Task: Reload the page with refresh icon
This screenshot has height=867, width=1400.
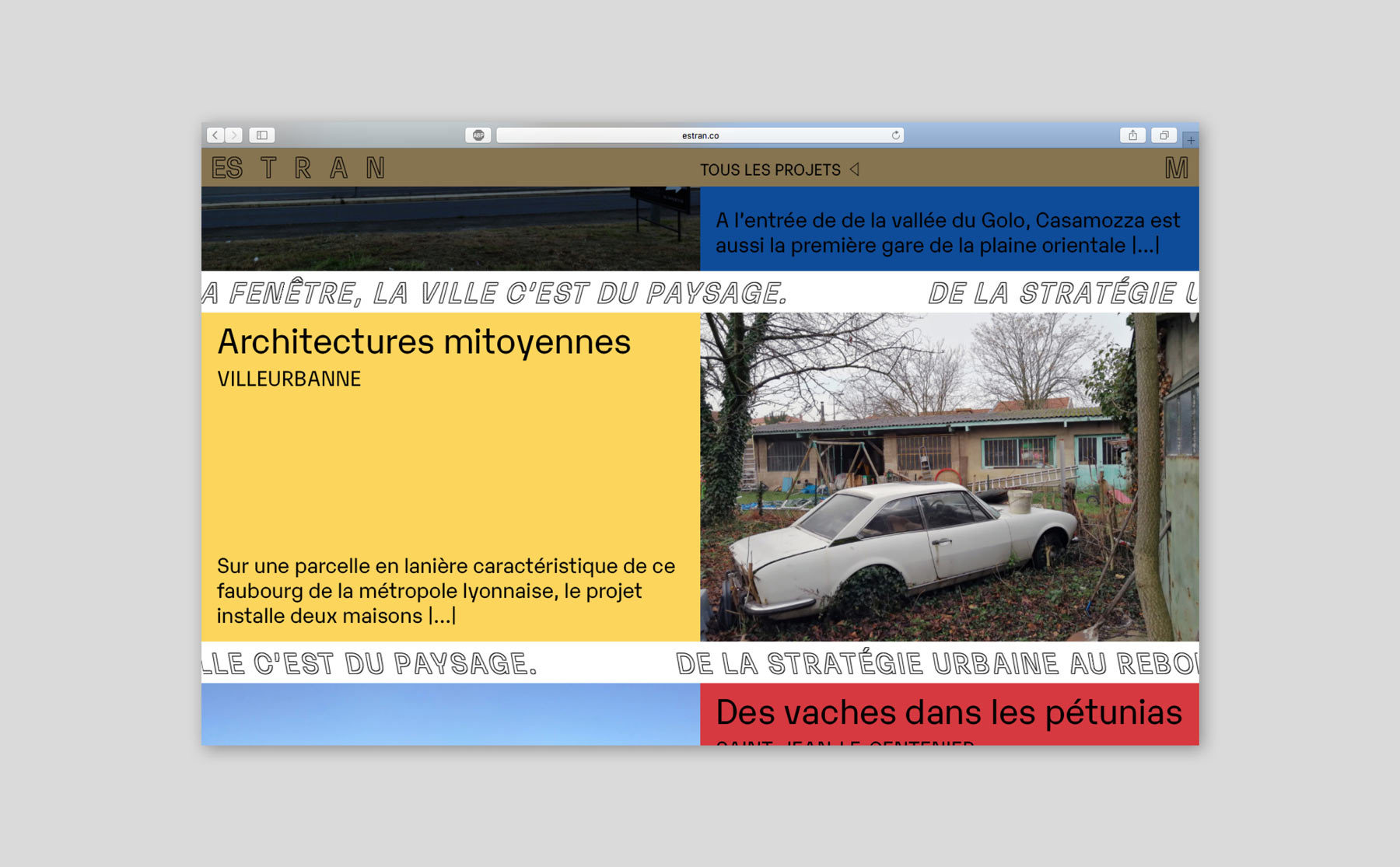Action: click(x=896, y=135)
